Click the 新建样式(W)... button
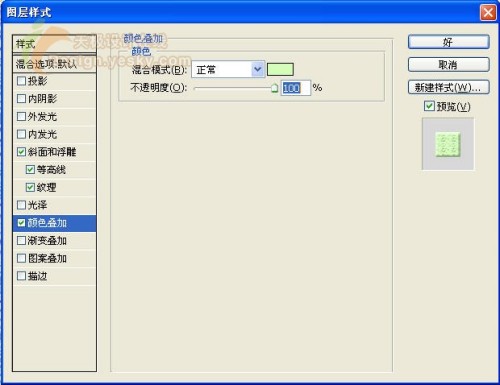 point(449,88)
